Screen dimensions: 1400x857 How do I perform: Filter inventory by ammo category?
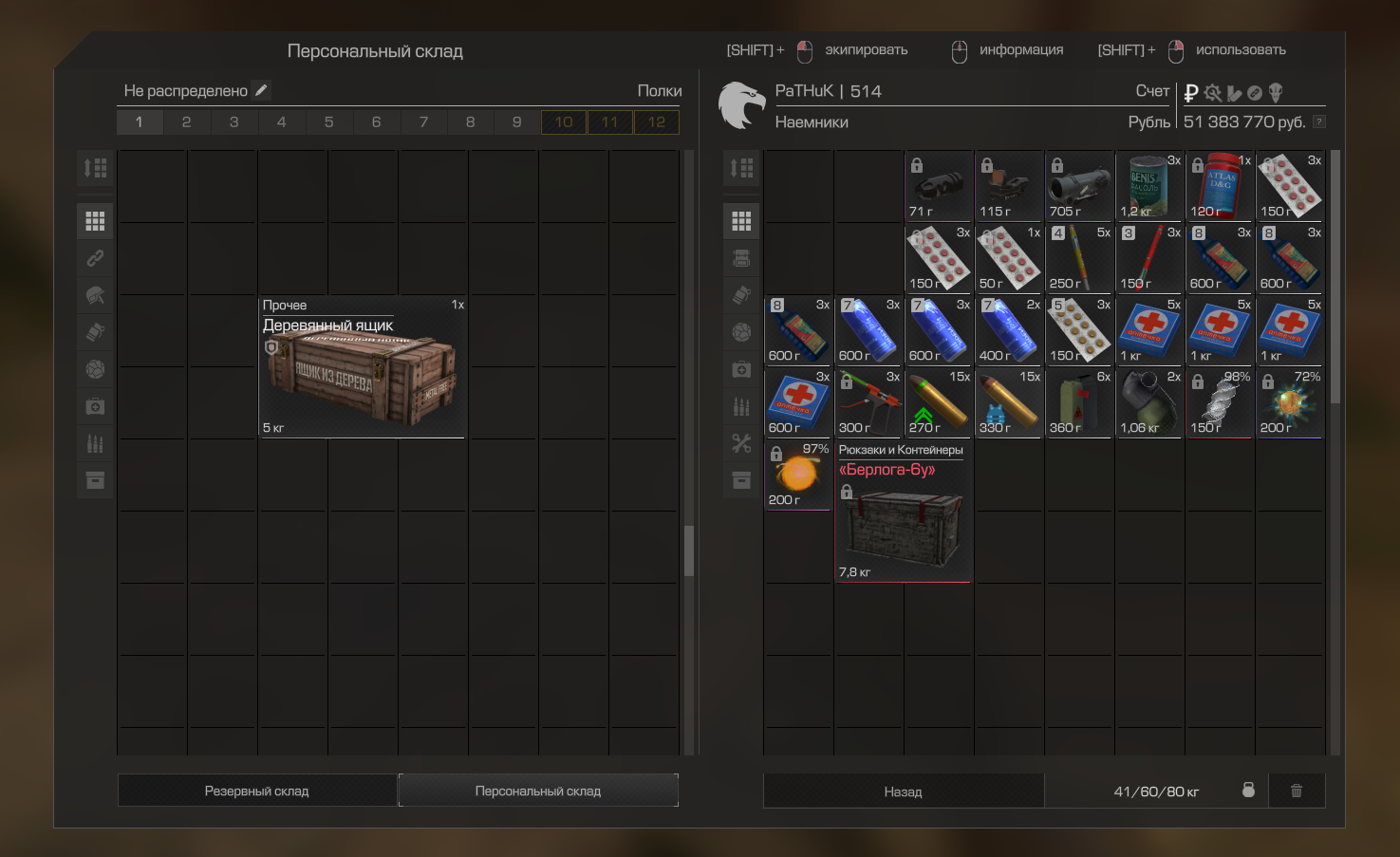(741, 406)
